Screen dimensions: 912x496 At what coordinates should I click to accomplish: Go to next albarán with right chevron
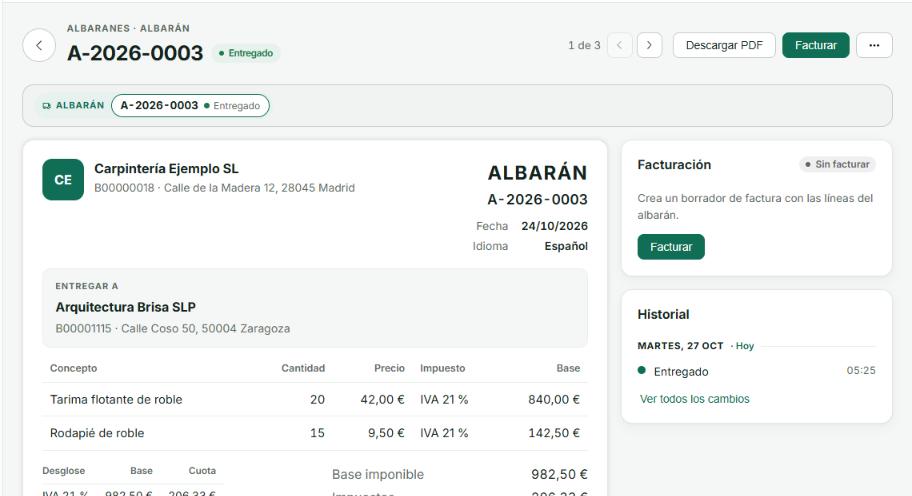[649, 45]
